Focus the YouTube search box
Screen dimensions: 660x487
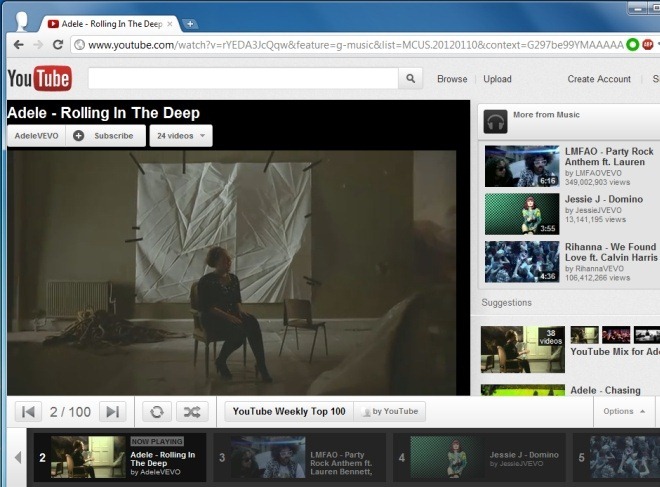coord(243,78)
